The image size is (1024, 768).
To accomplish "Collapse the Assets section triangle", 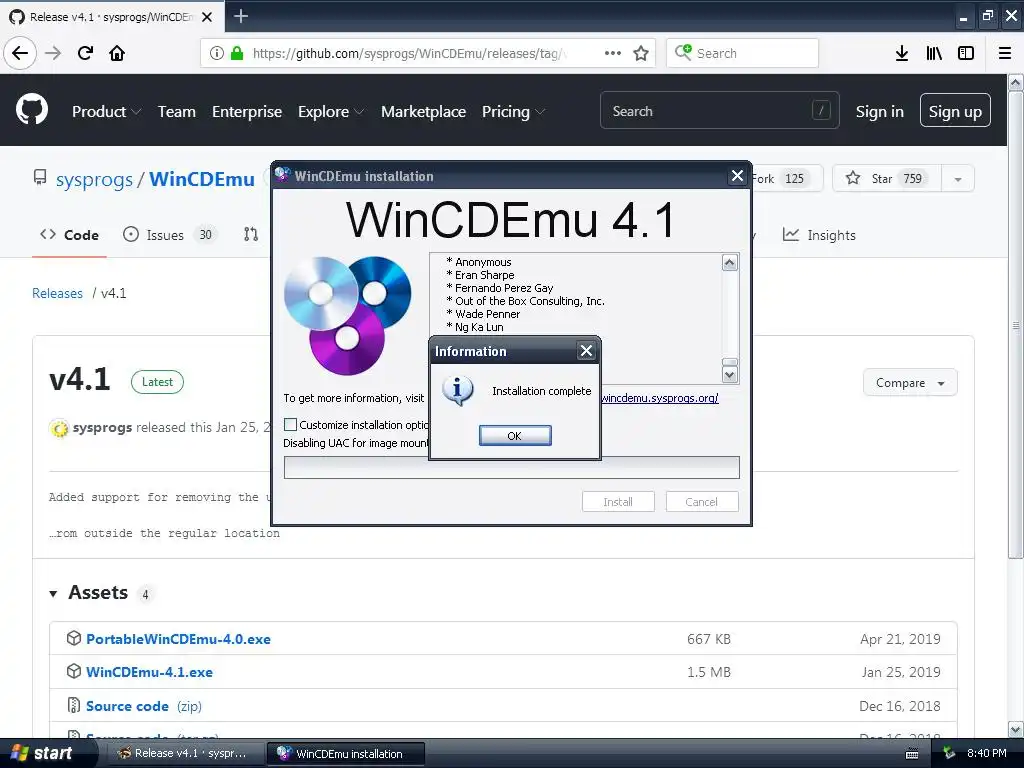I will click(53, 594).
